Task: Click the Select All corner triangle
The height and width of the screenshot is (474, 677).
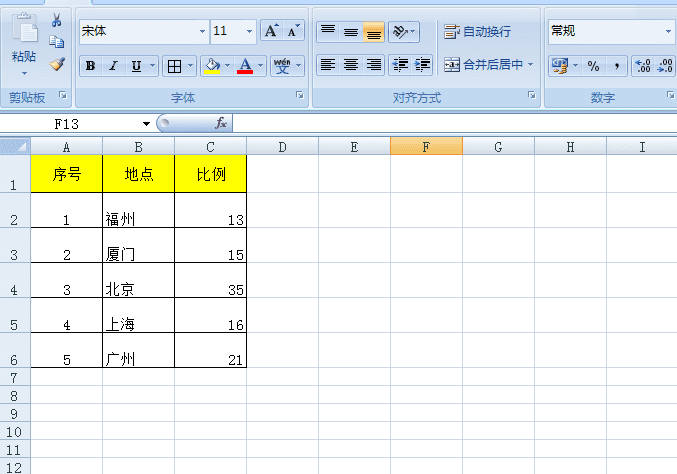Action: [x=16, y=146]
